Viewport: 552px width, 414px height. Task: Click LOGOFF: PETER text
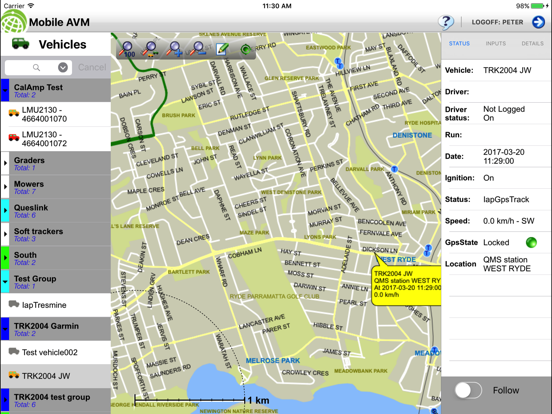497,22
